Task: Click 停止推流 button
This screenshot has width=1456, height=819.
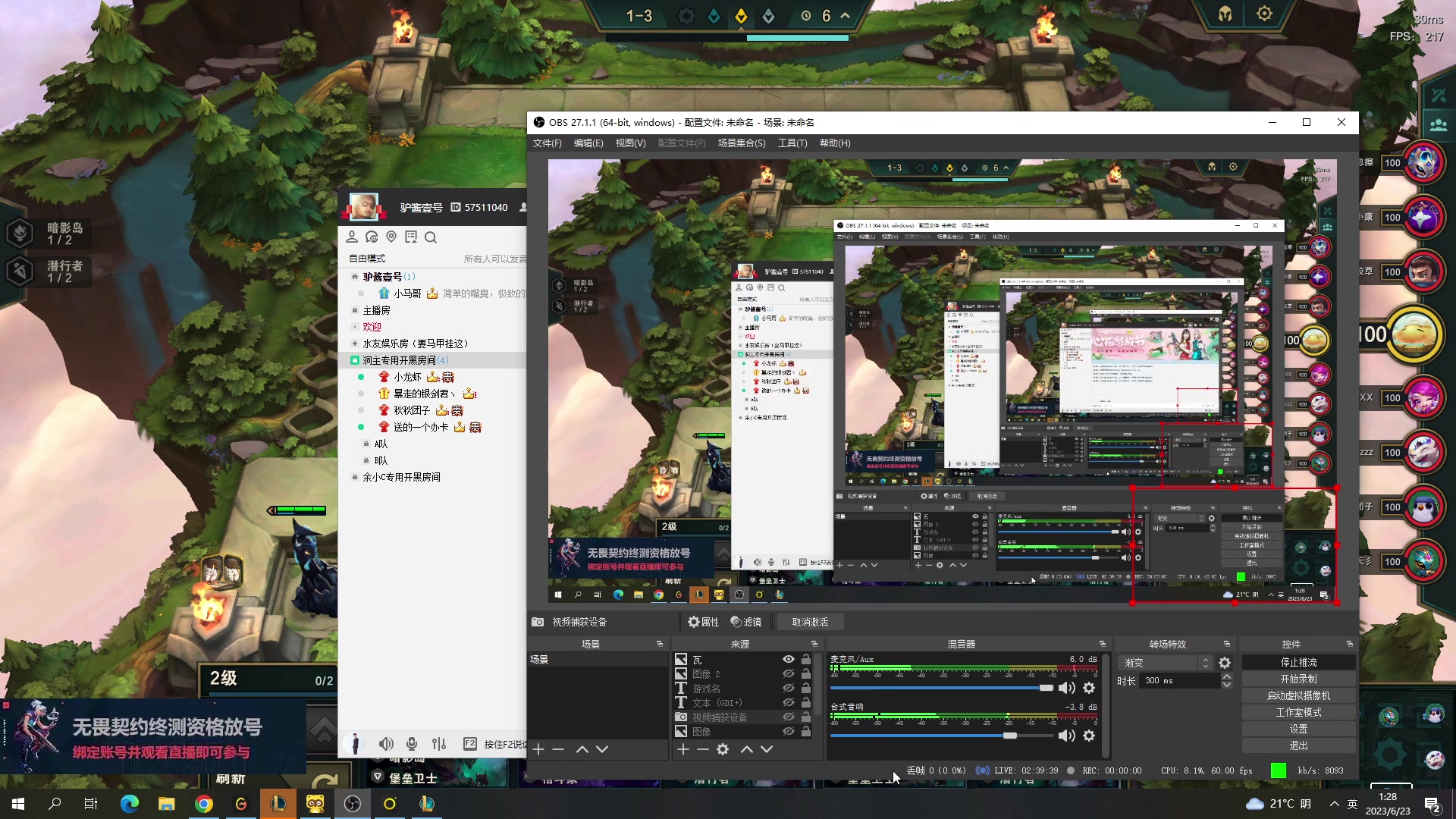Action: 1298,663
